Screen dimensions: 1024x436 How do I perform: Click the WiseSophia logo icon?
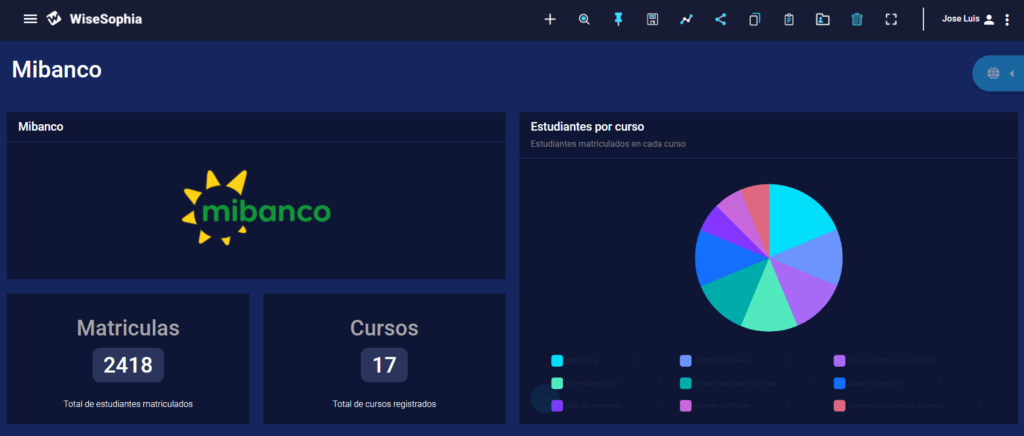[x=54, y=19]
